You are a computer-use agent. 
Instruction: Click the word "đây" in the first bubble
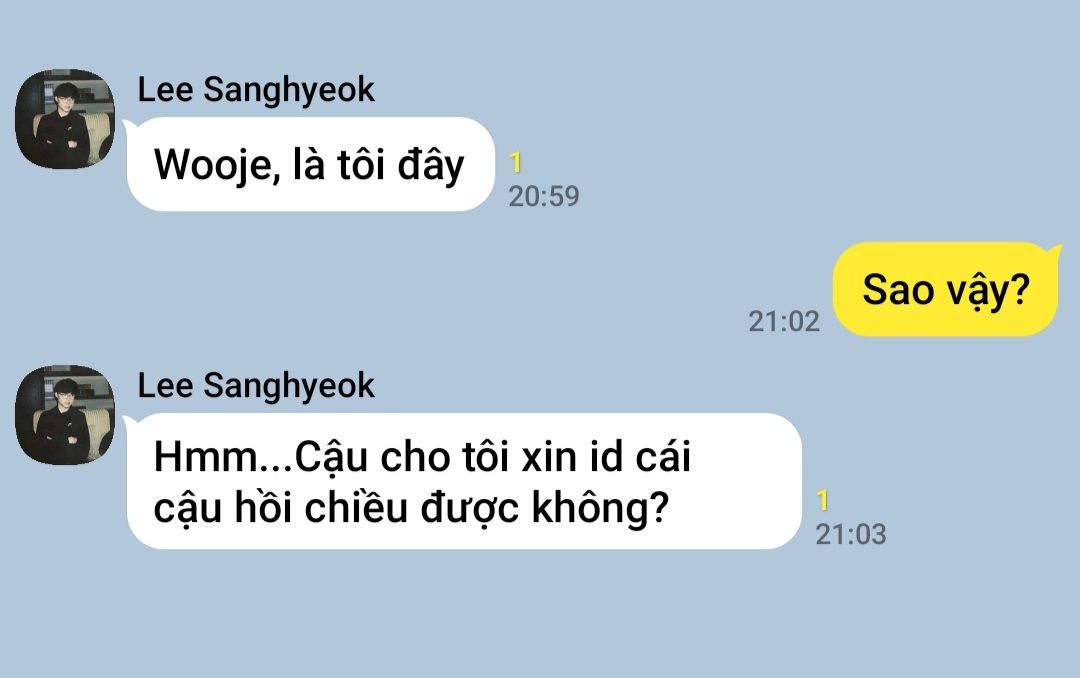coord(431,166)
